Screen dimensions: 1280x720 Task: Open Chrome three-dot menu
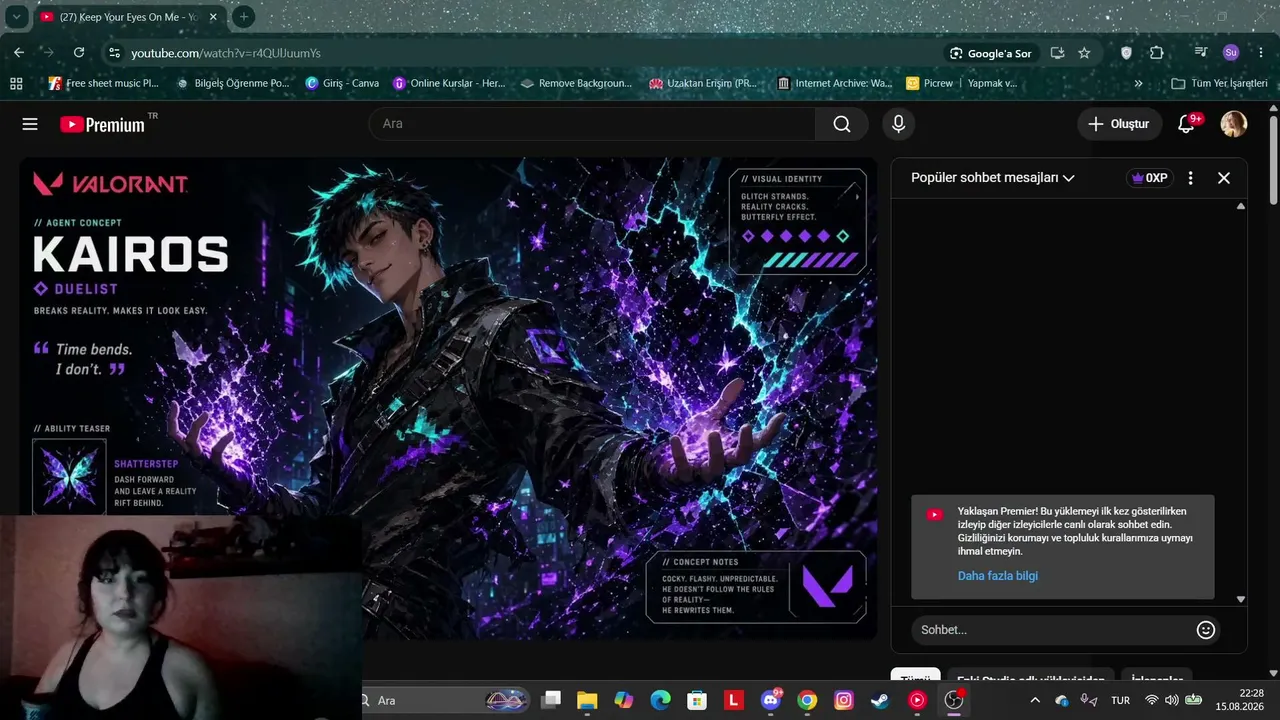[x=1260, y=53]
